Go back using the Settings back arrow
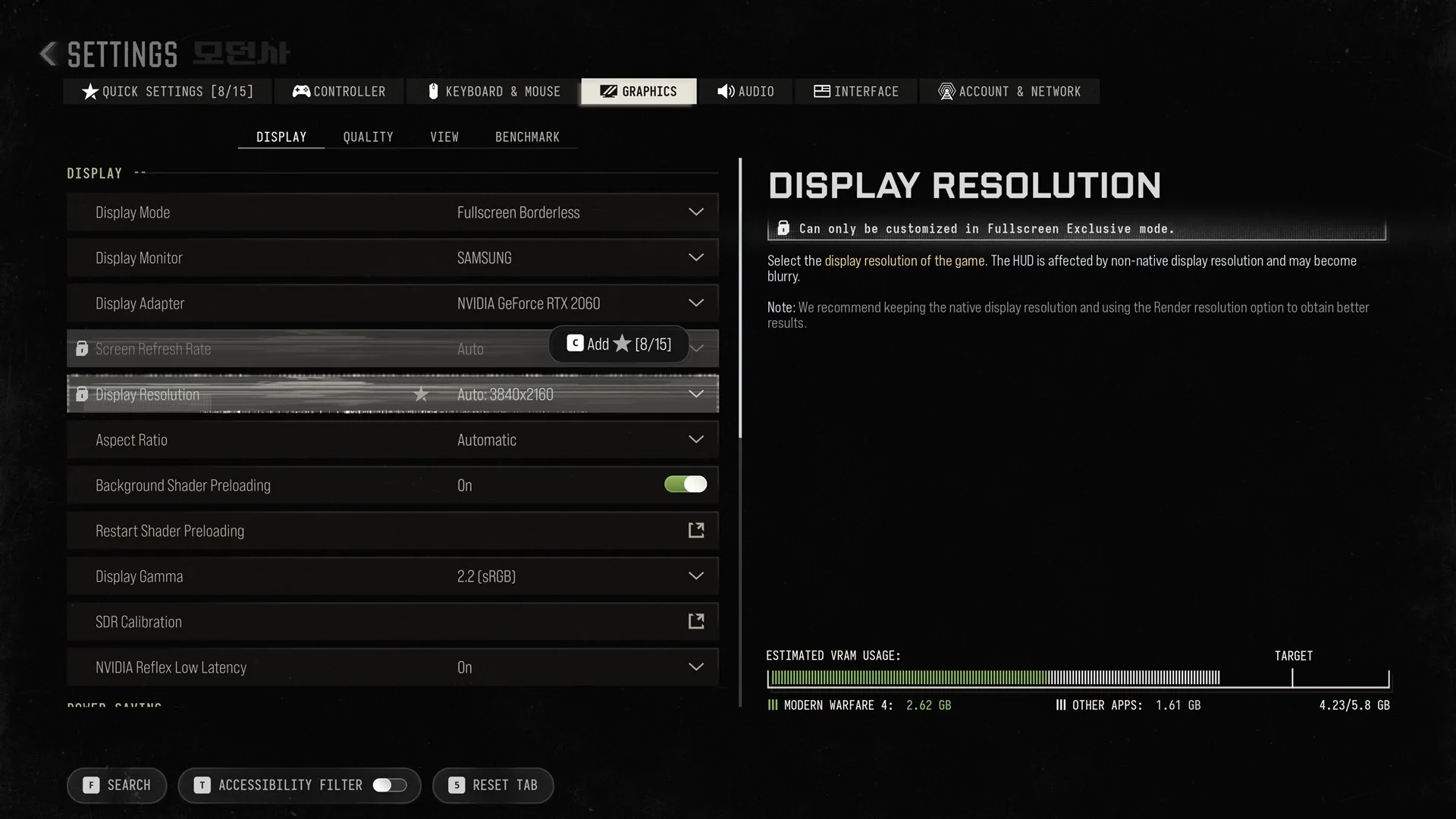1456x819 pixels. click(x=49, y=54)
